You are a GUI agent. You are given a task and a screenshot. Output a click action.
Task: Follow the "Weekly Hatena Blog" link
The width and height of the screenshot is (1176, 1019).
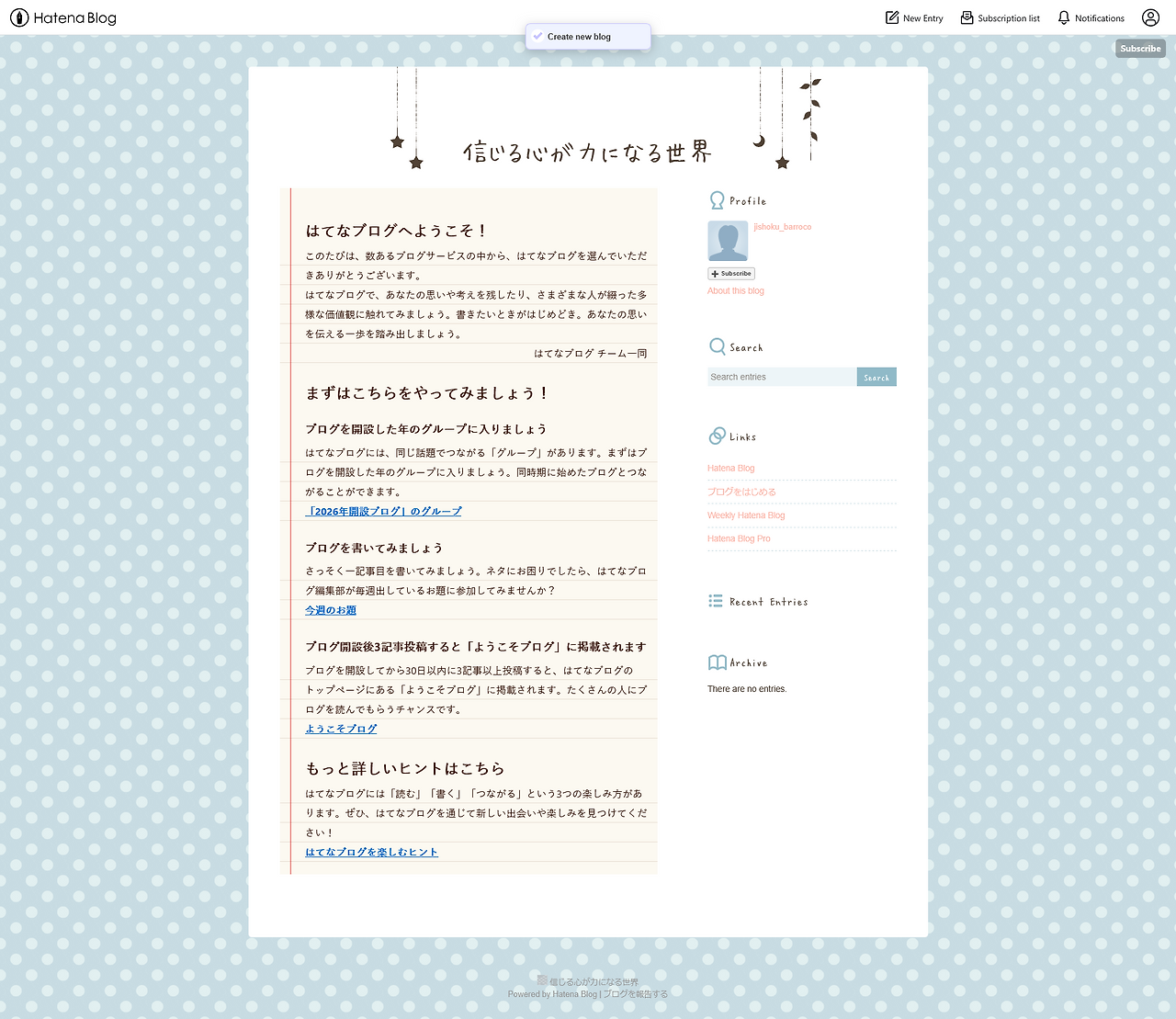[x=745, y=515]
